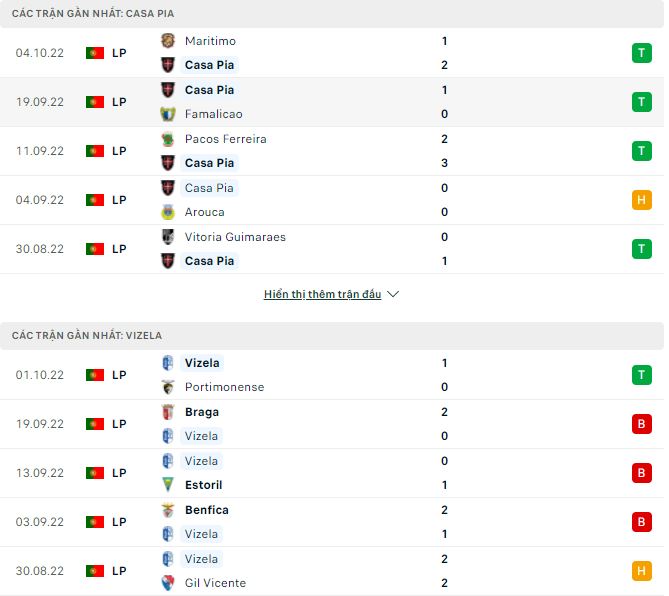The width and height of the screenshot is (669, 596).
Task: Click the Benfica club crest
Action: 168,510
